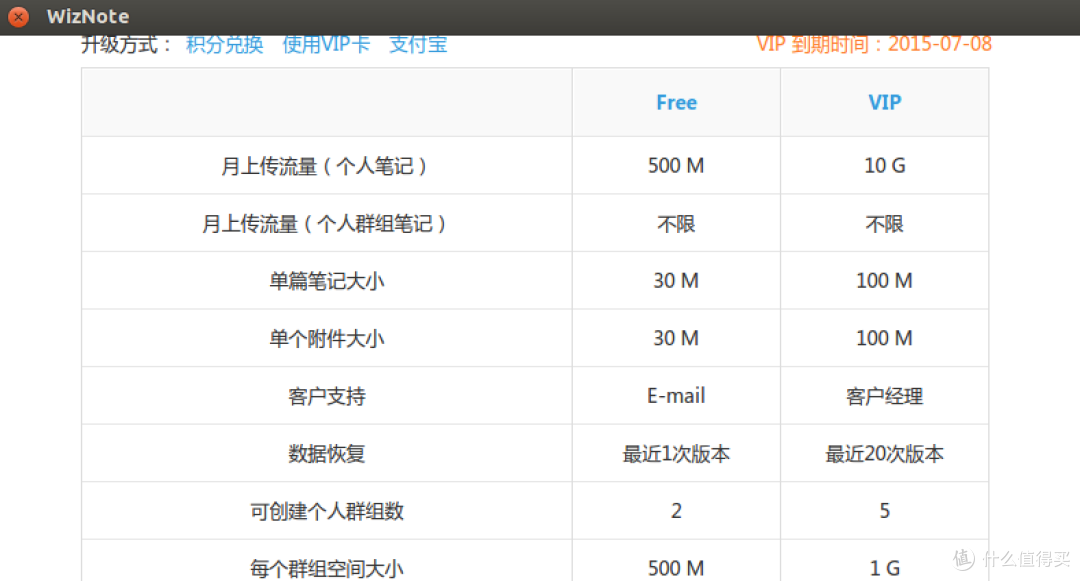Image resolution: width=1080 pixels, height=581 pixels.
Task: Open the 积分兑换 upgrade link
Action: point(225,45)
